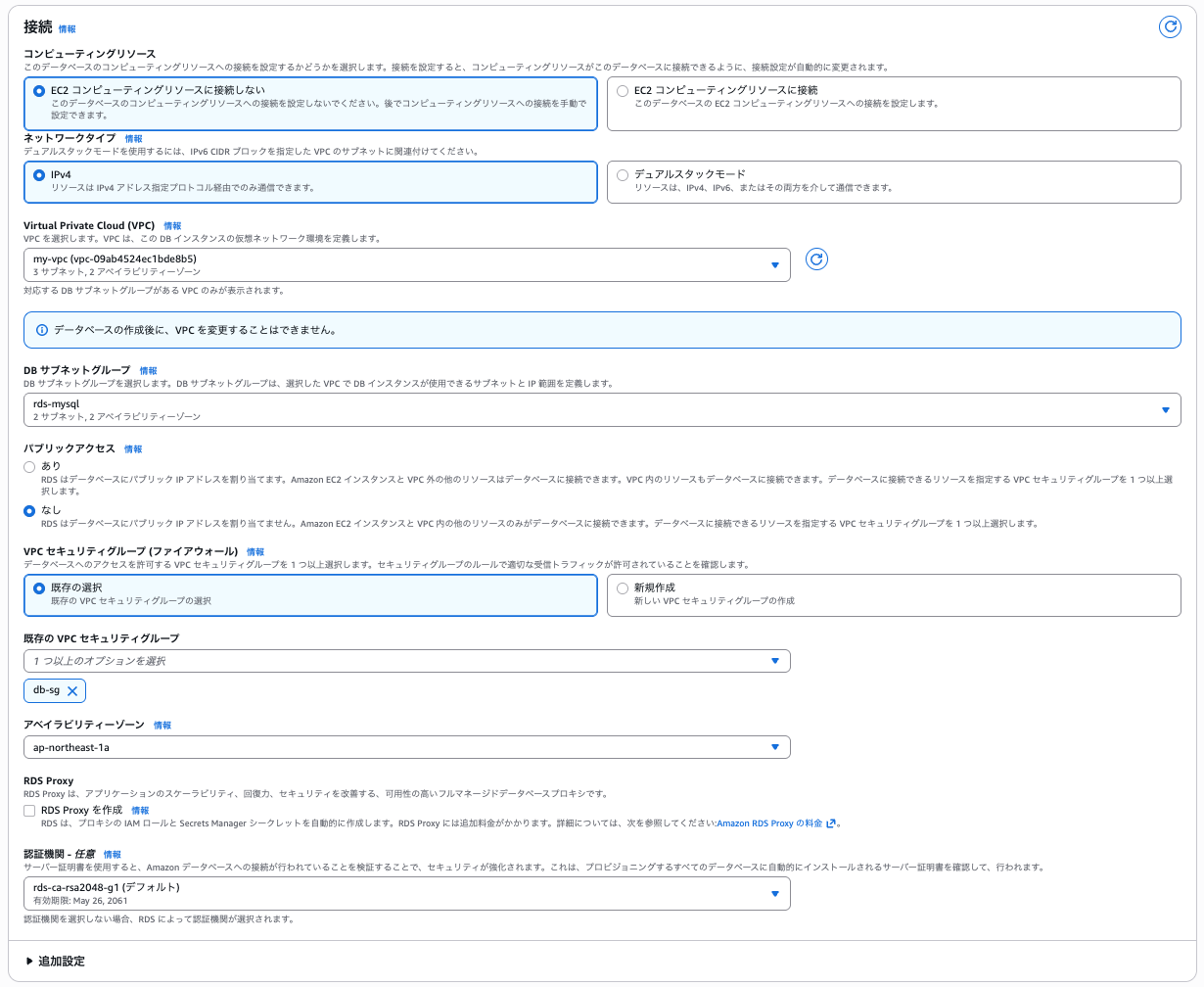Enable the RDS Proxy を作成 checkbox
Viewport: 1204px width, 987px height.
click(x=28, y=811)
